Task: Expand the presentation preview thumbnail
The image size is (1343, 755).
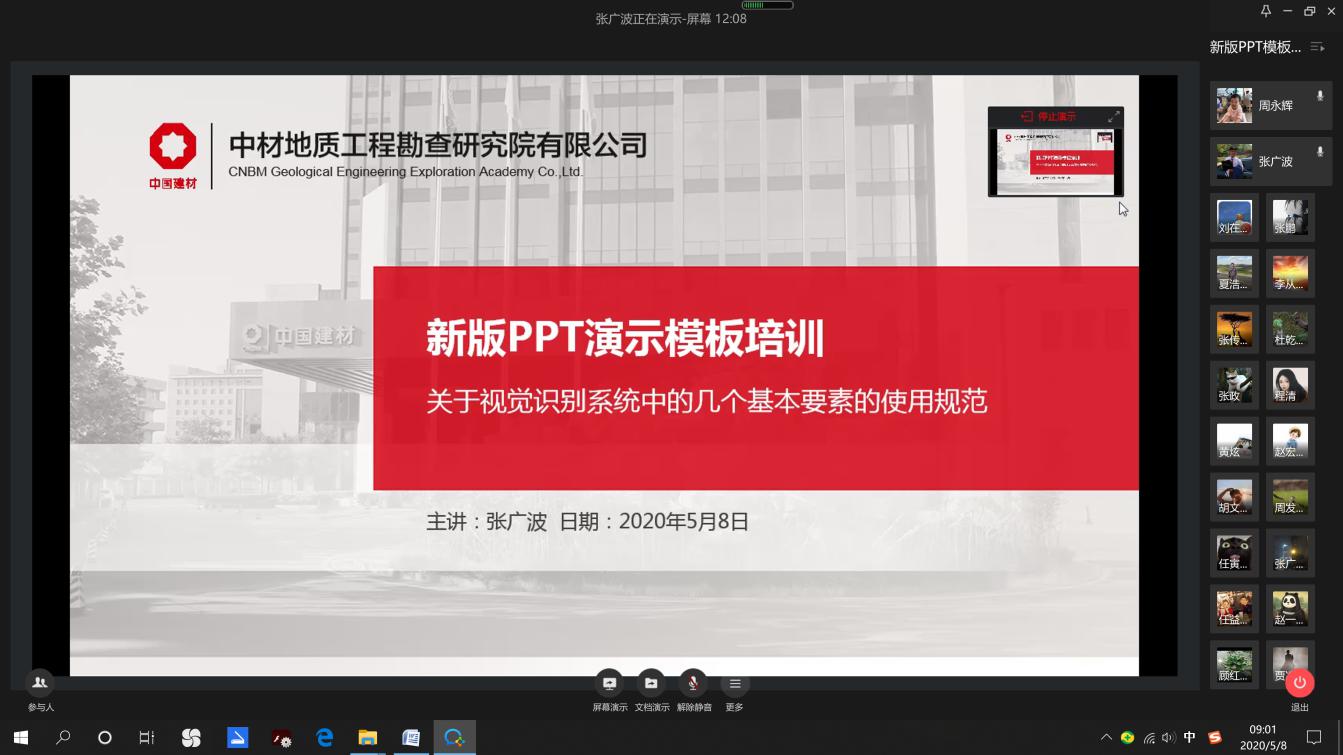Action: [1113, 117]
